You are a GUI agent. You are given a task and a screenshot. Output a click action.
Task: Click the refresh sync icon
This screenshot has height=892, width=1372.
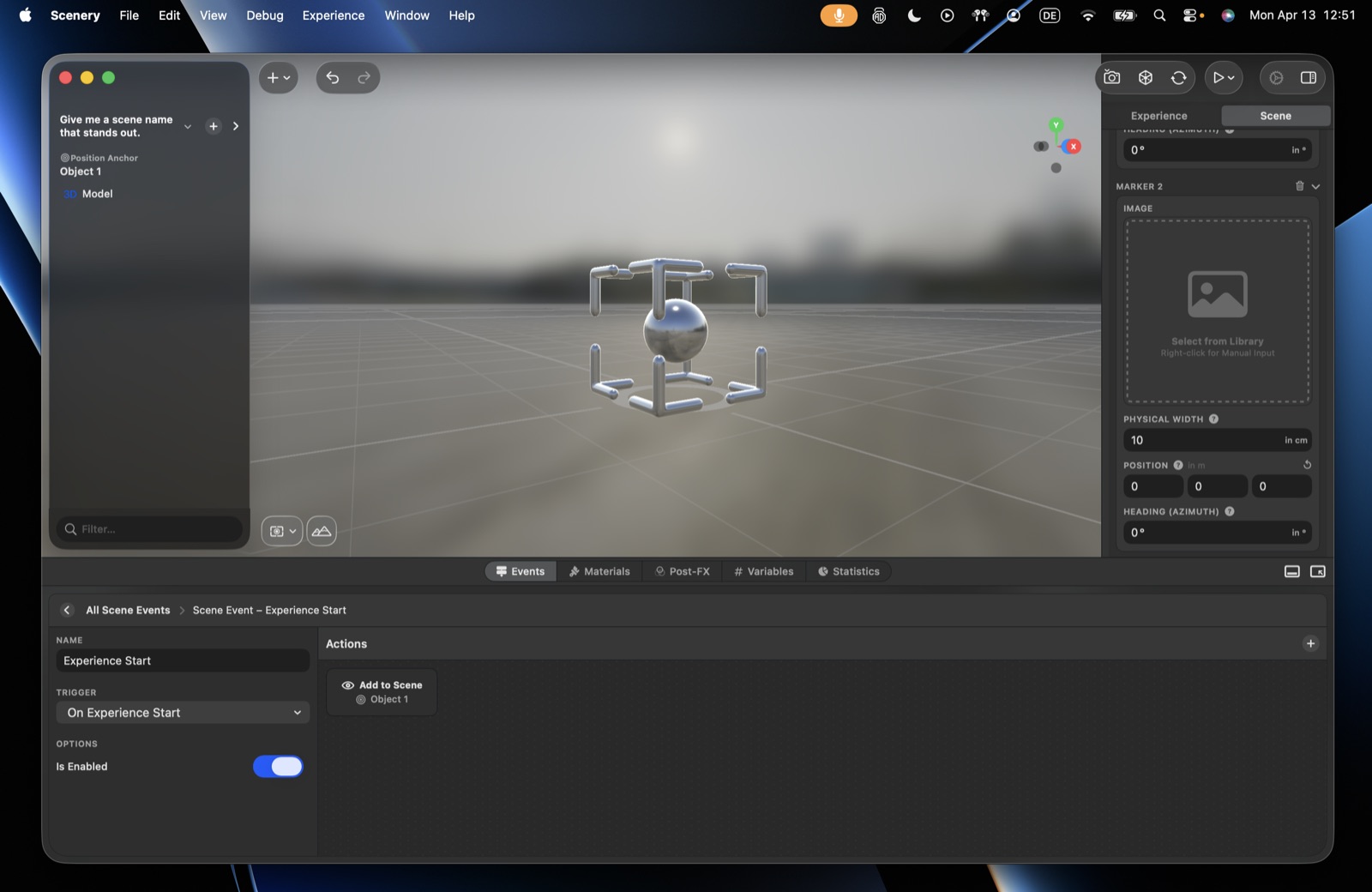(x=1179, y=77)
